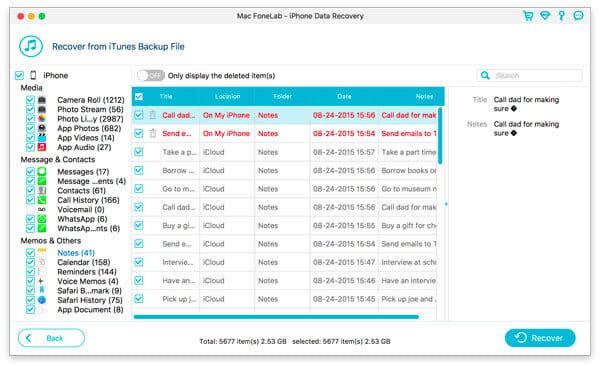The width and height of the screenshot is (600, 367).
Task: Open the chat feedback icon
Action: point(578,16)
